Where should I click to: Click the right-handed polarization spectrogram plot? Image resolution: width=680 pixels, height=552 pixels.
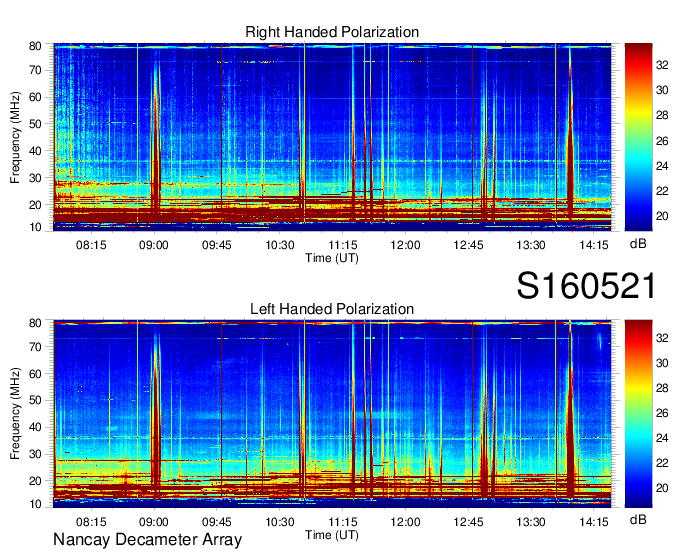[332, 137]
